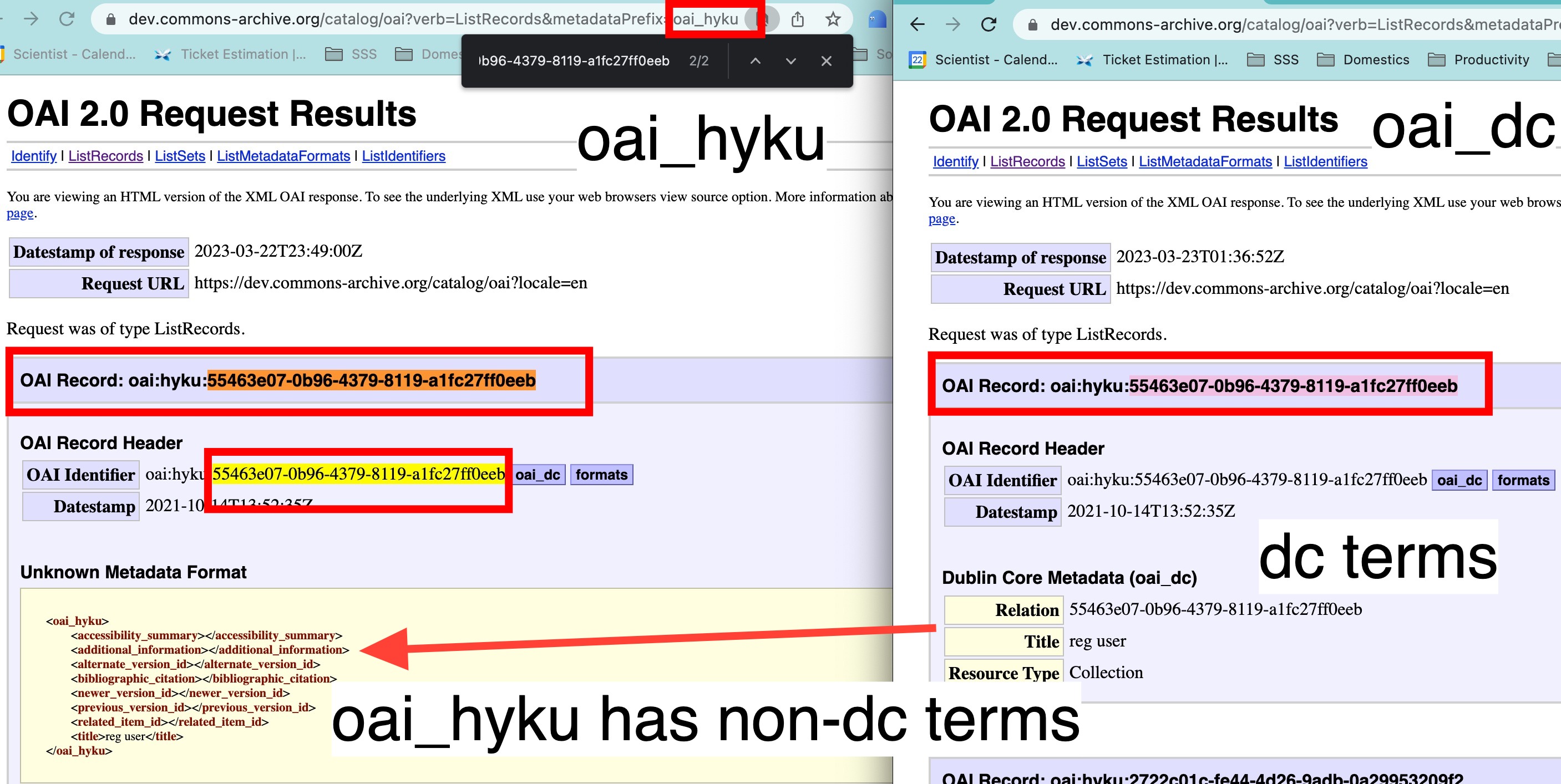Close the find-in-page bar
The image size is (1561, 784).
(827, 60)
